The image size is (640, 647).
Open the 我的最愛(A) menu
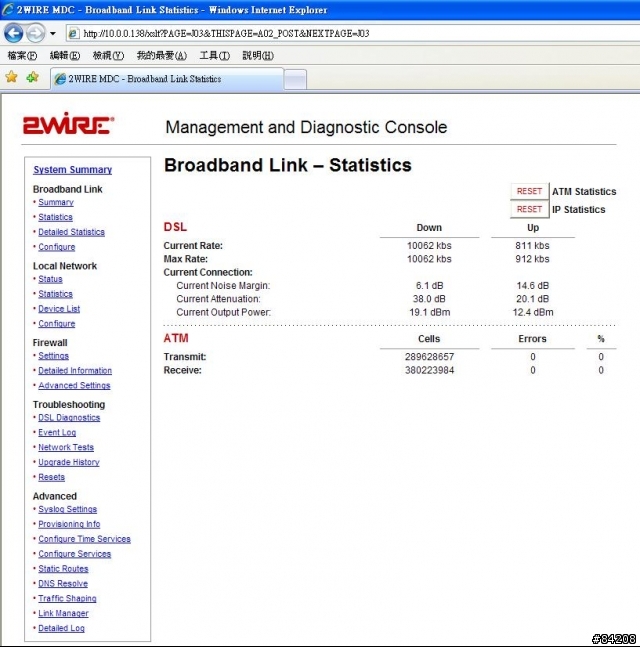click(162, 55)
